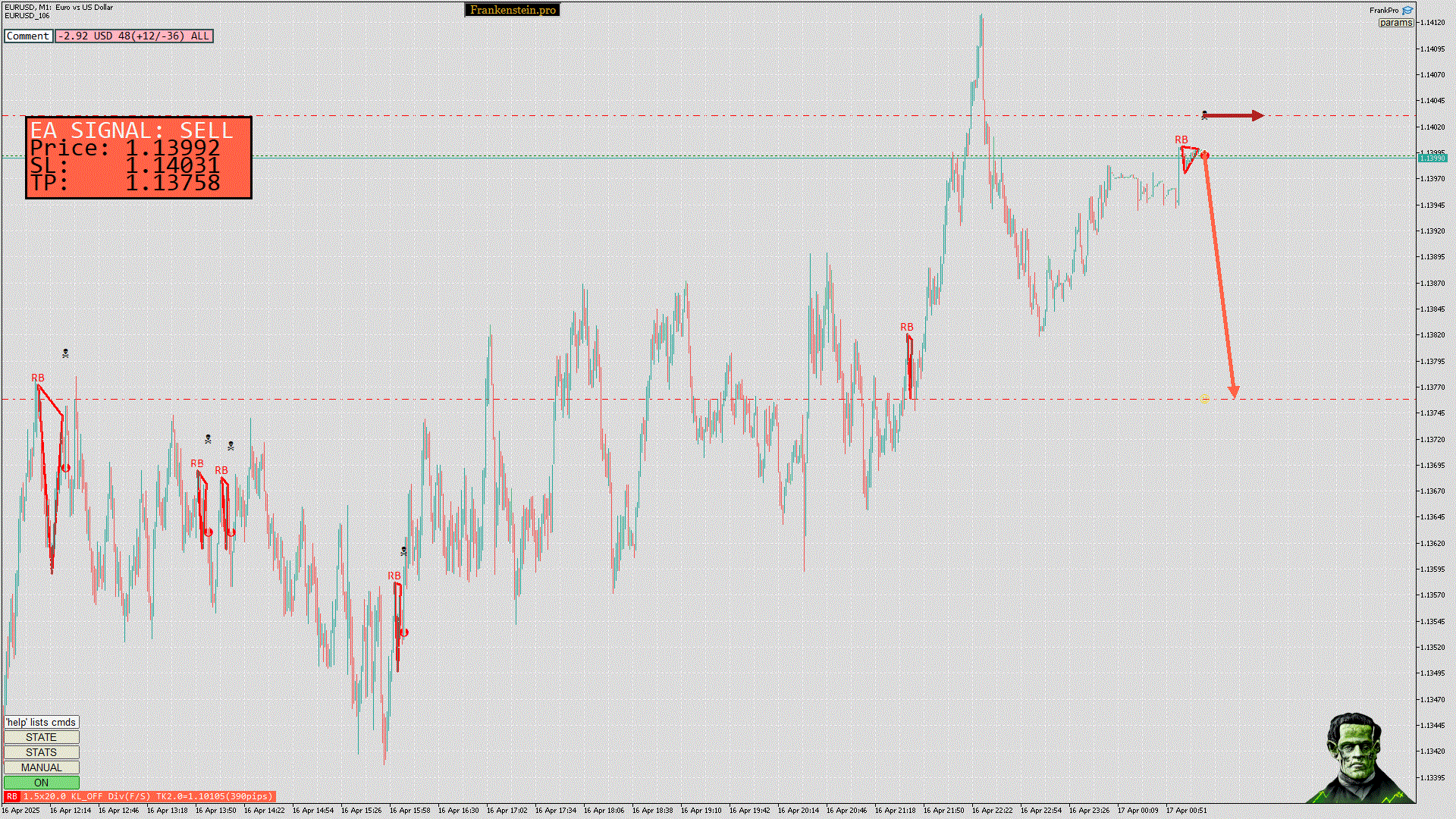
Task: Click the yellow take-profit smiley marker
Action: (x=1204, y=398)
